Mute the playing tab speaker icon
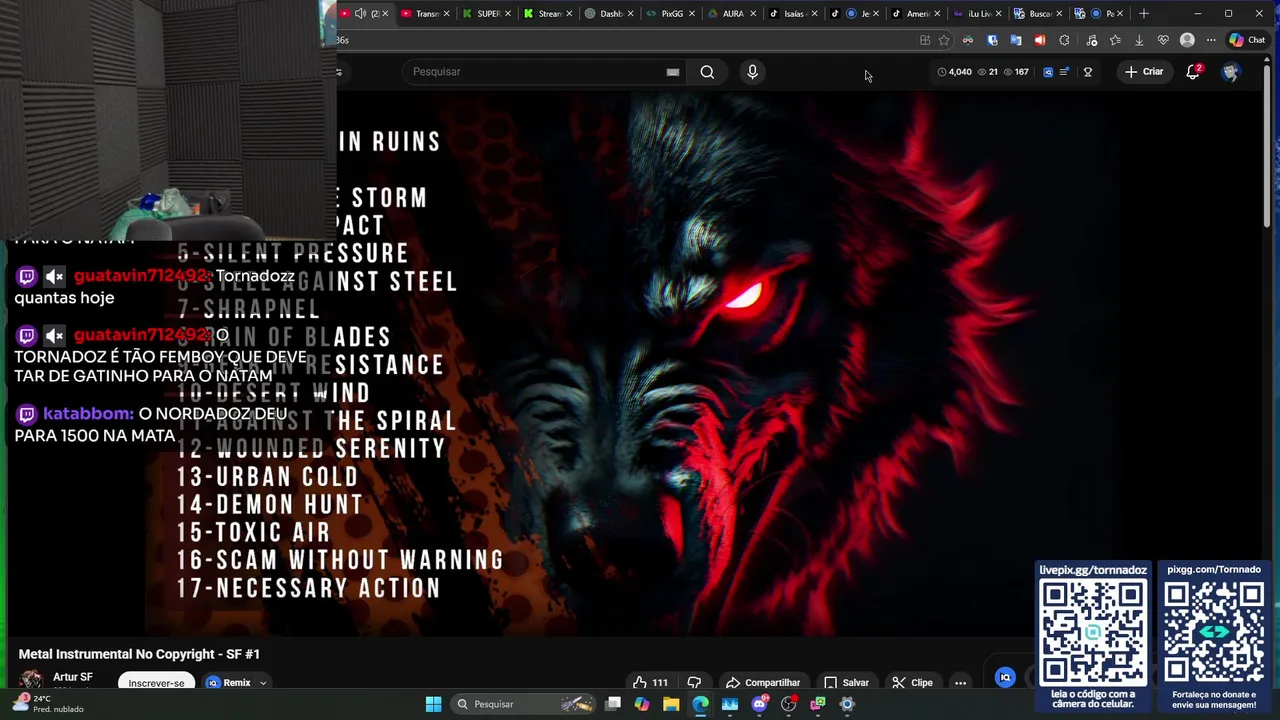Image resolution: width=1280 pixels, height=720 pixels. pyautogui.click(x=360, y=14)
